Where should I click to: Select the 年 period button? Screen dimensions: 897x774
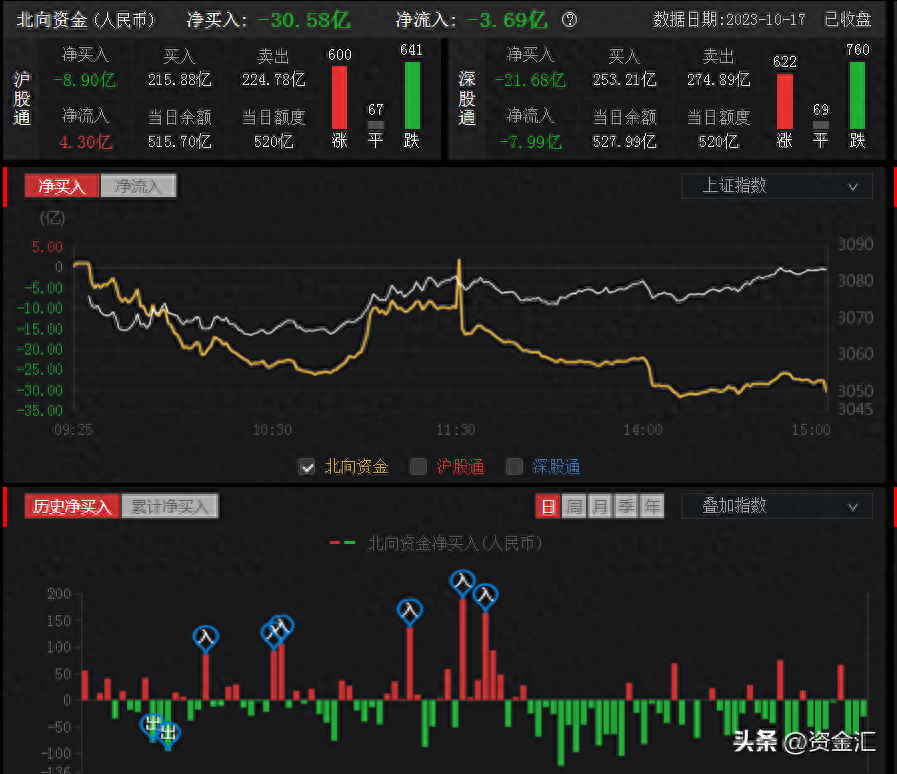coord(652,506)
